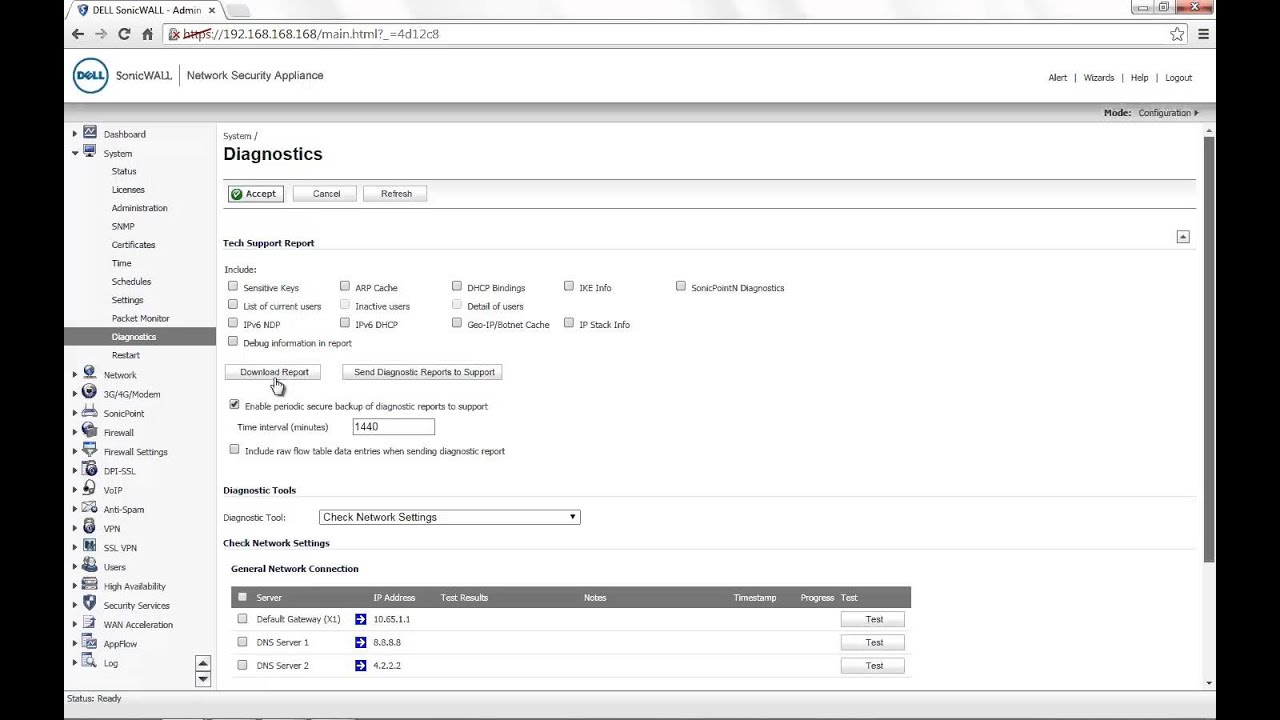Expand the Security Services tree item
Viewport: 1280px width, 720px height.
pyautogui.click(x=75, y=605)
